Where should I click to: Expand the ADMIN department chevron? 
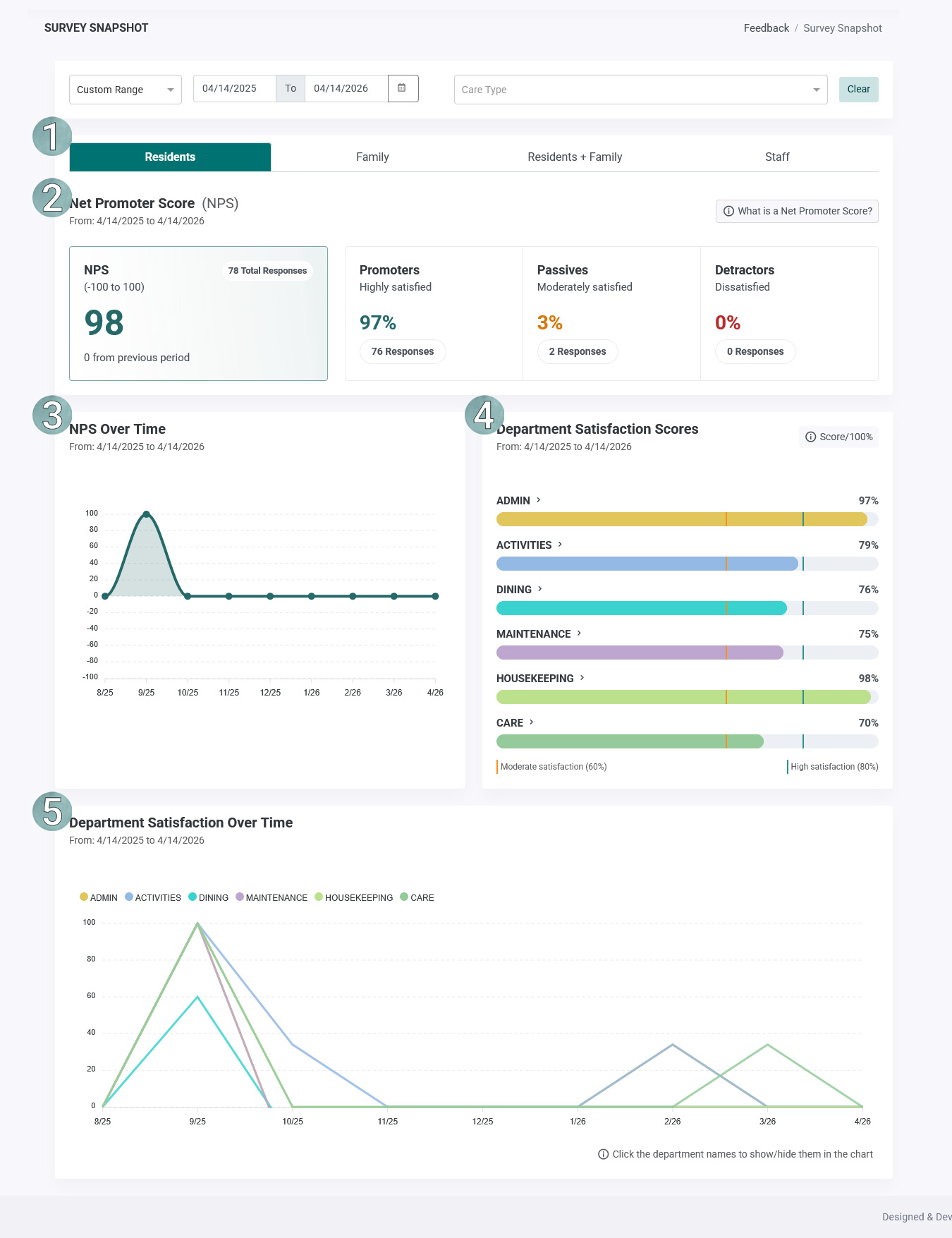[539, 500]
